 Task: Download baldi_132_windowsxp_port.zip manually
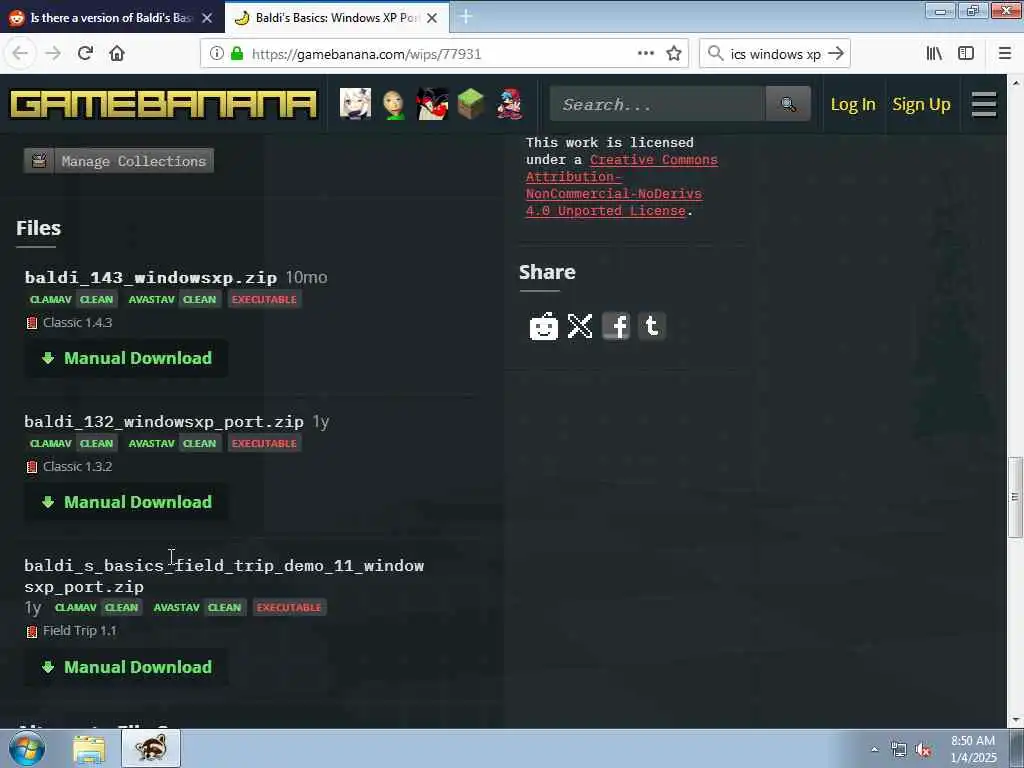pos(127,502)
